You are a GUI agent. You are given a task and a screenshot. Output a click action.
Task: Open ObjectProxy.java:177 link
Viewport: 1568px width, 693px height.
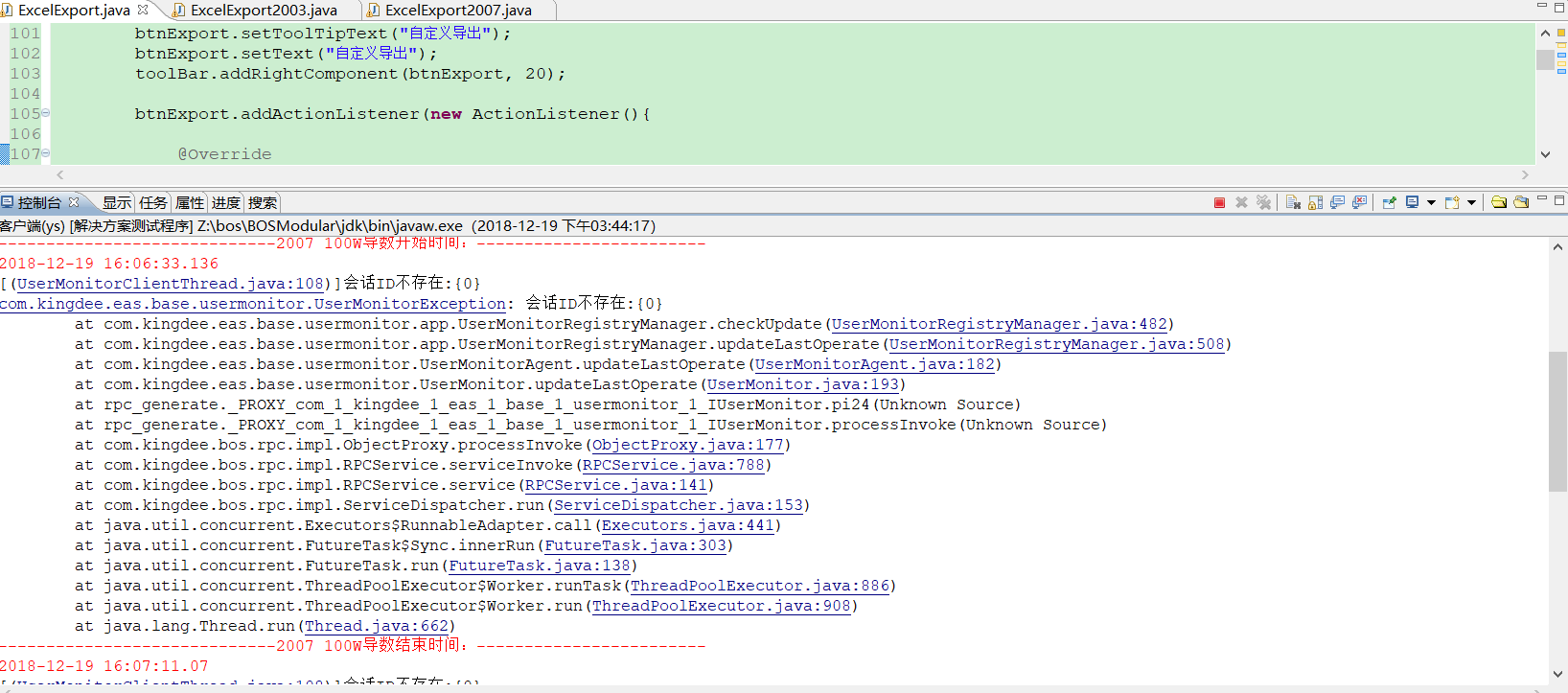(x=688, y=445)
